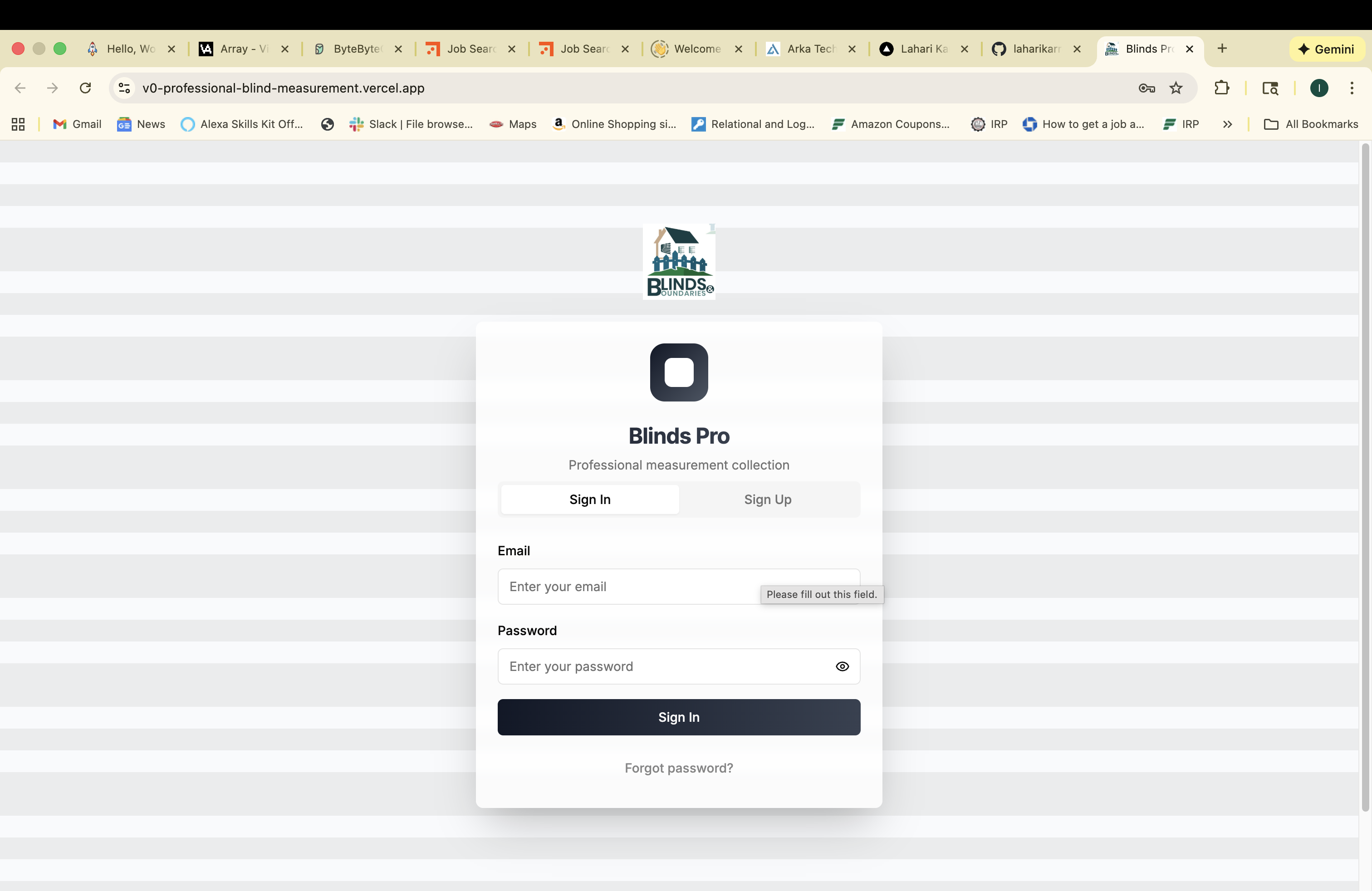1372x891 pixels.
Task: Open the Chrome profile avatar
Action: point(1319,88)
